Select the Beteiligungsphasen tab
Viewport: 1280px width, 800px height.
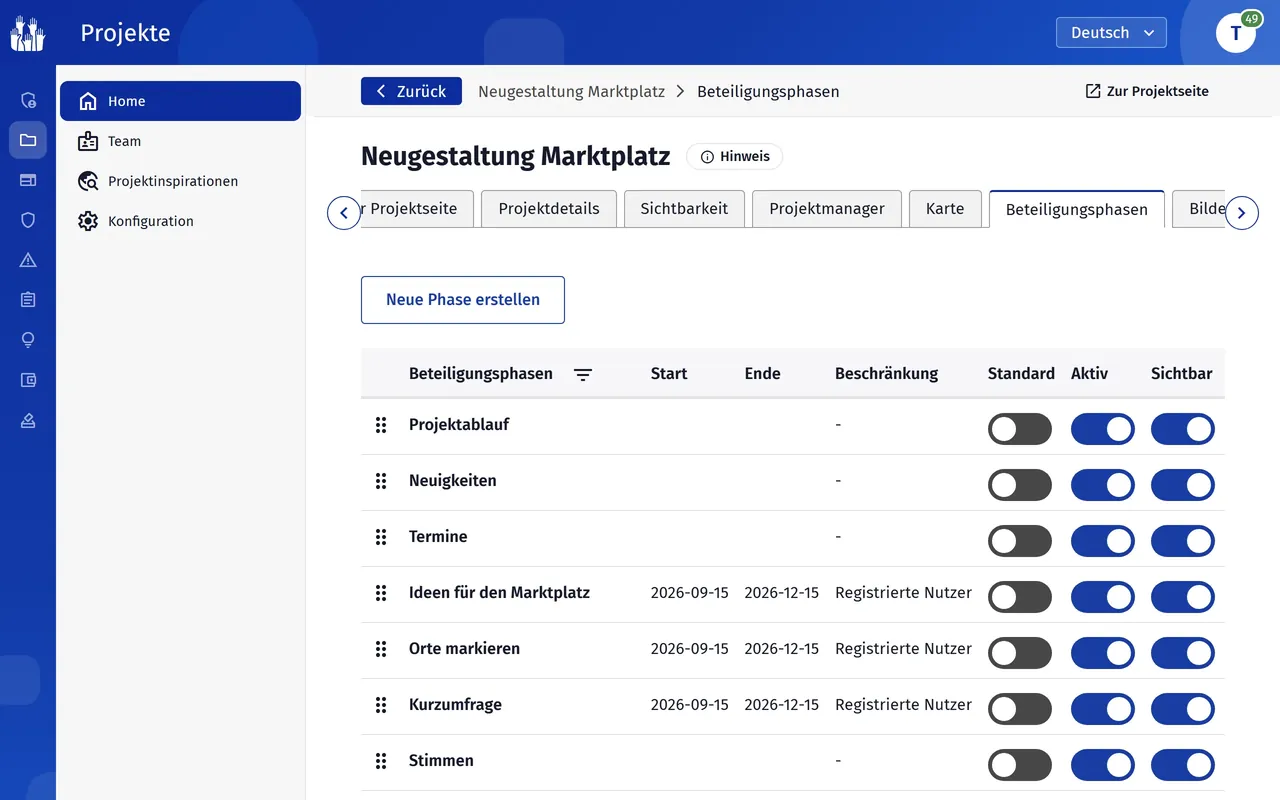click(x=1077, y=209)
